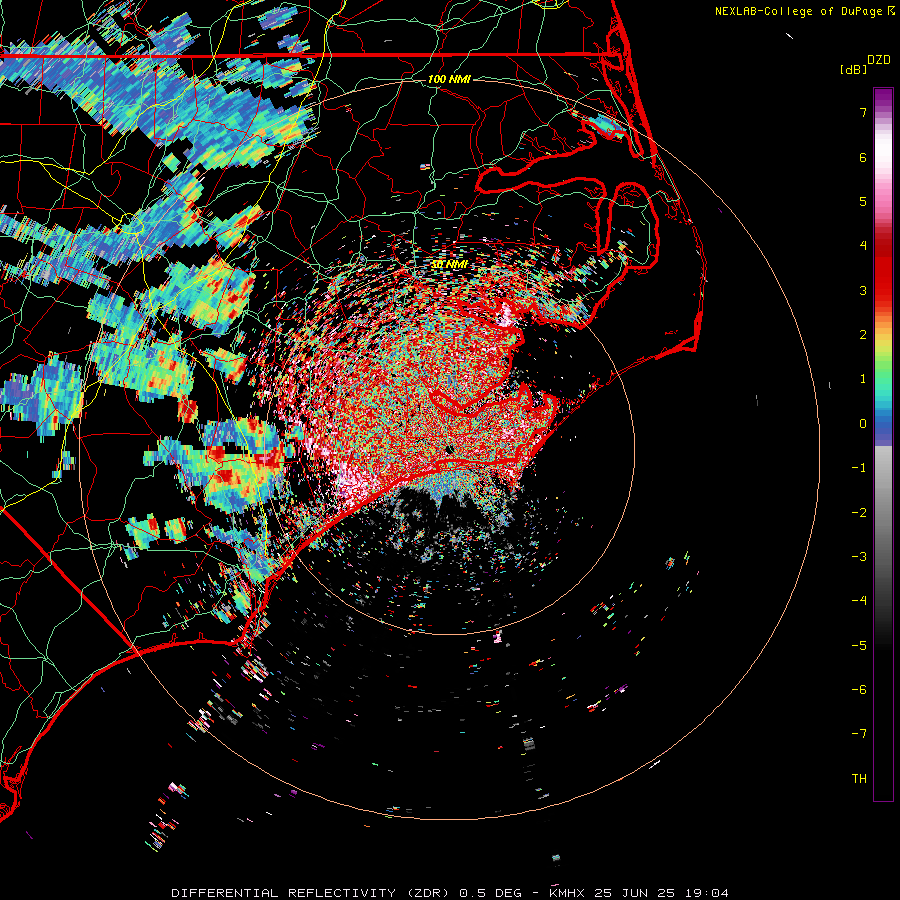Click the 0 scale label

pyautogui.click(x=863, y=424)
